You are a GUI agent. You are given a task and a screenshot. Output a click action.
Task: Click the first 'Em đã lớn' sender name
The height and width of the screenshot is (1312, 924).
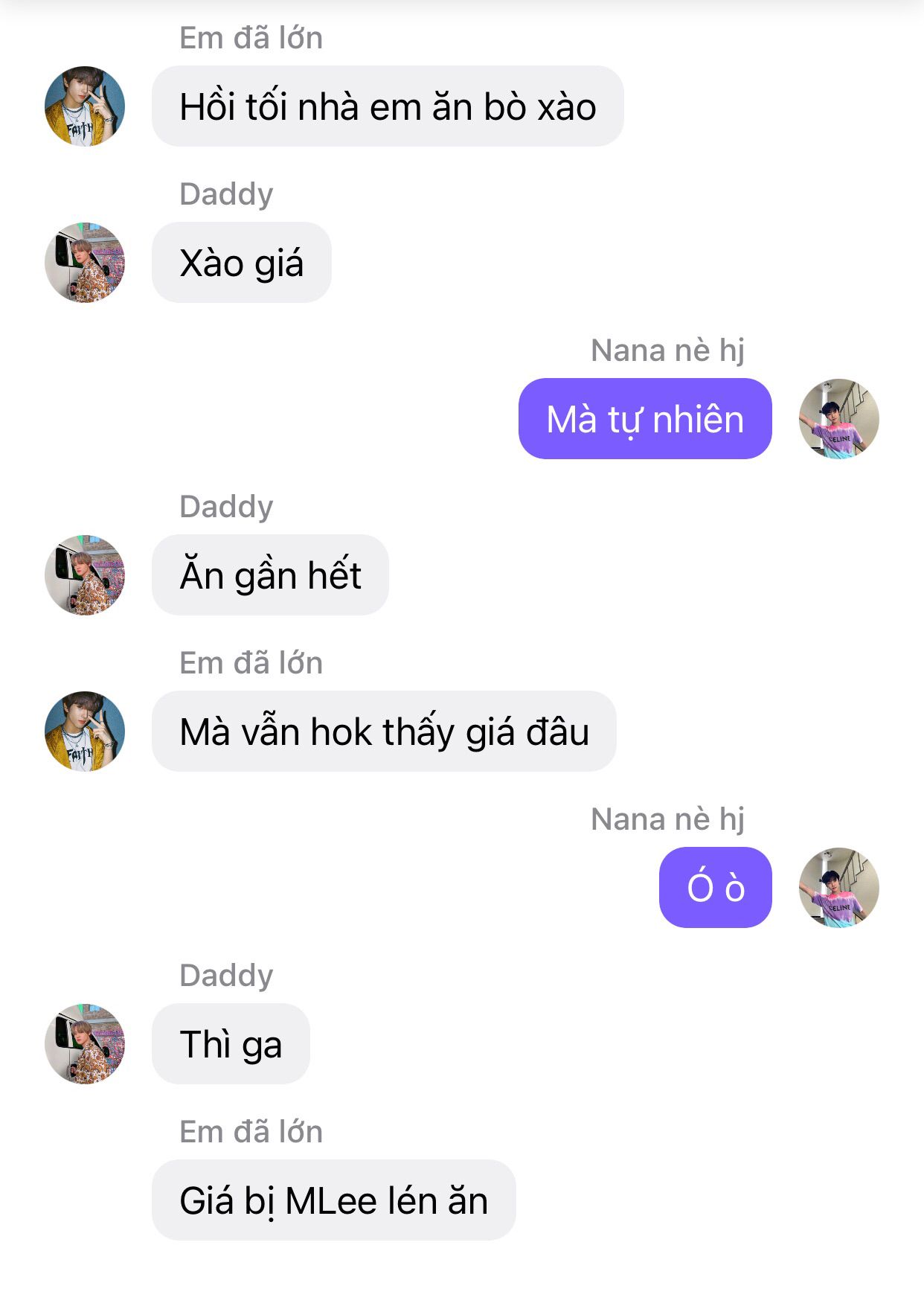pos(251,38)
